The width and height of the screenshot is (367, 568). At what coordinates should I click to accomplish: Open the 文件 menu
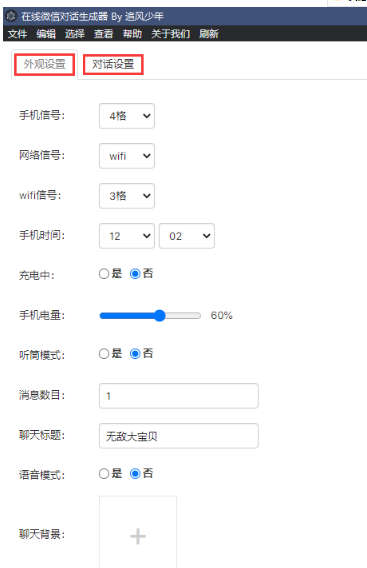(x=17, y=34)
